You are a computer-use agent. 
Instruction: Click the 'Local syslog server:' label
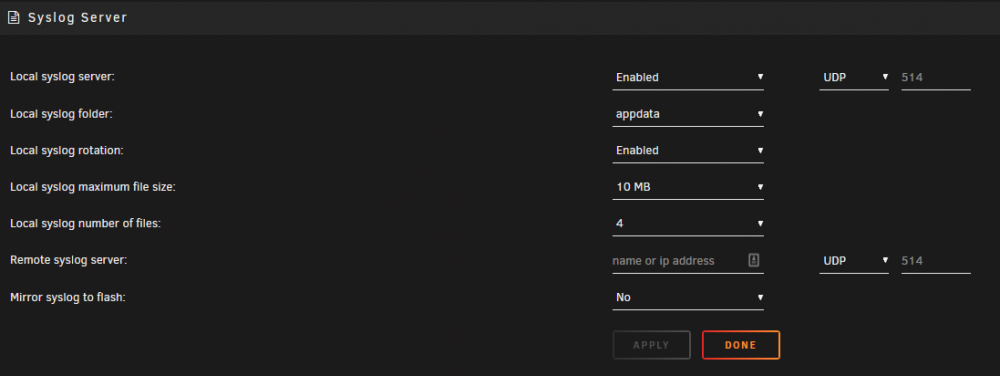click(x=62, y=77)
